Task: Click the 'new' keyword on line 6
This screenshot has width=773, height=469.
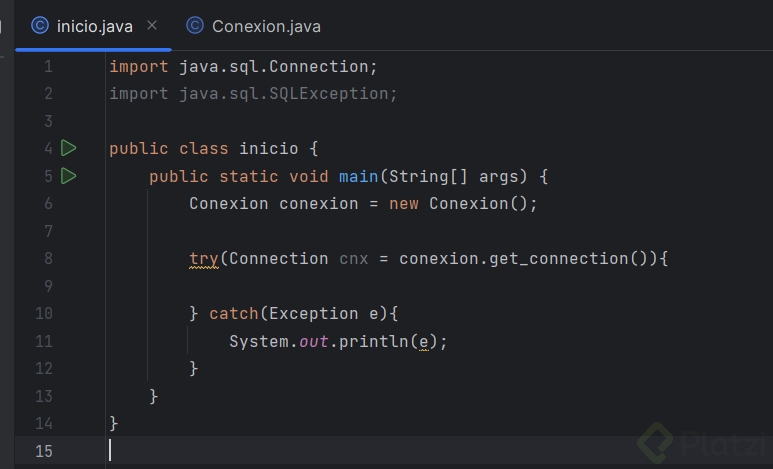Action: [x=404, y=204]
